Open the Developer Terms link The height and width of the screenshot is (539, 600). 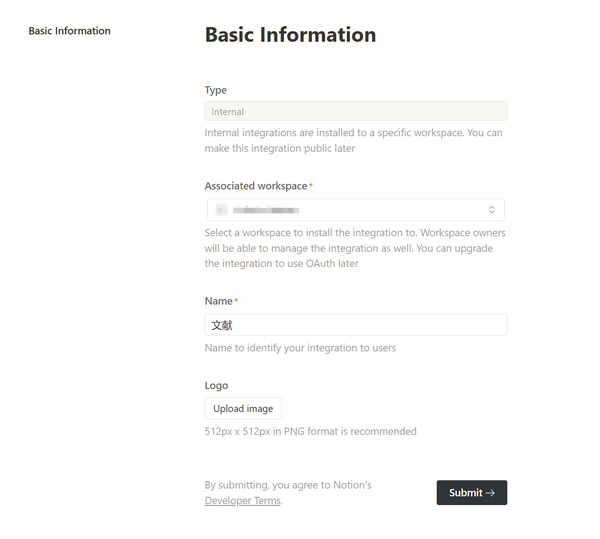[x=243, y=501]
